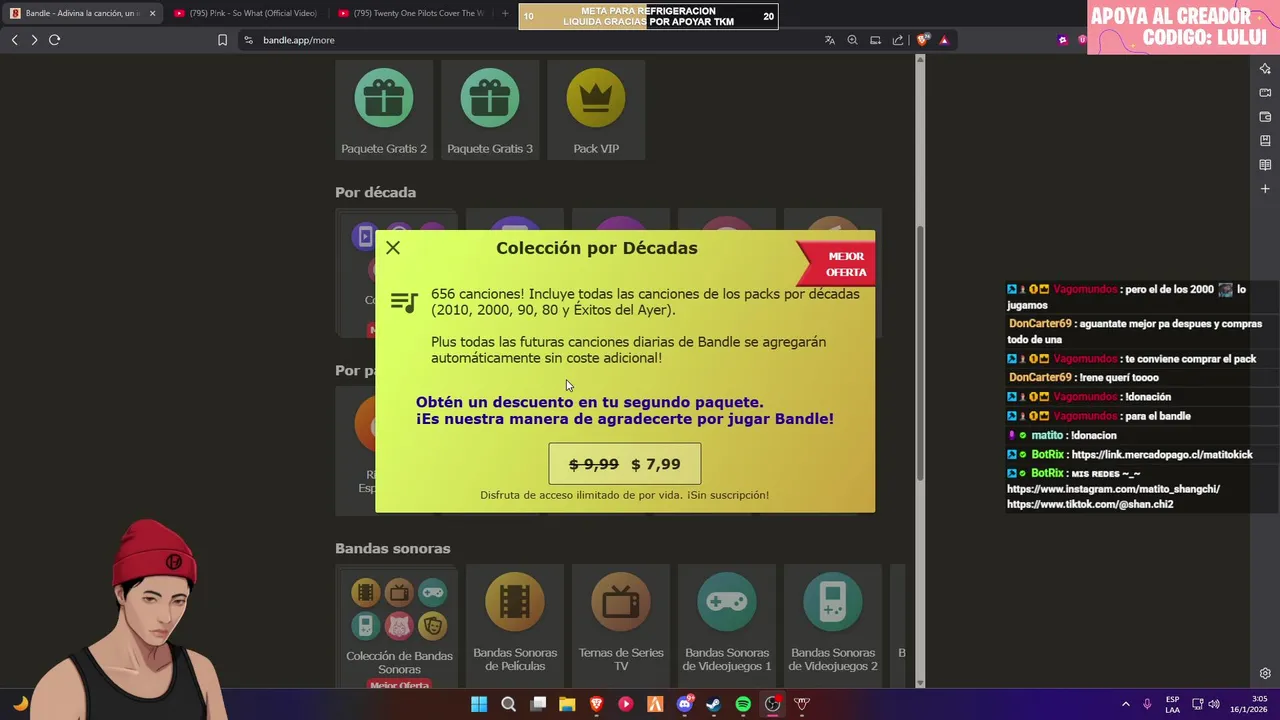Go back in the browser
The width and height of the screenshot is (1280, 720).
[x=14, y=40]
